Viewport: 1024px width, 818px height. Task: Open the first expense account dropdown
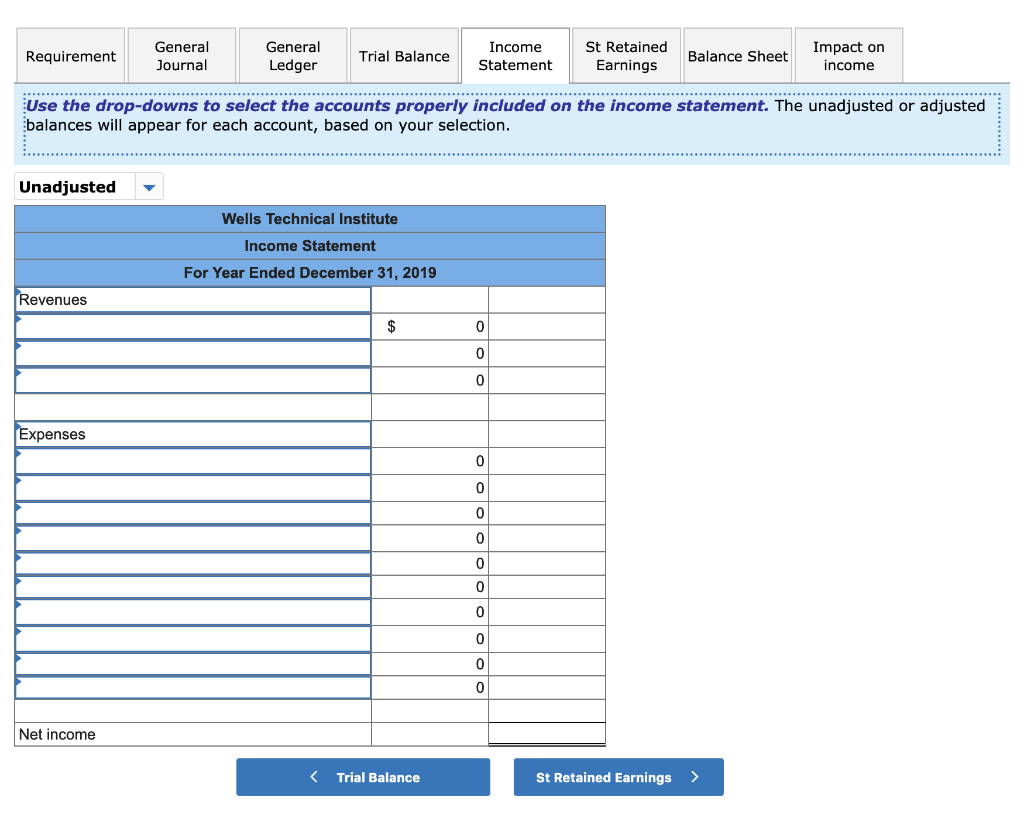tap(192, 460)
